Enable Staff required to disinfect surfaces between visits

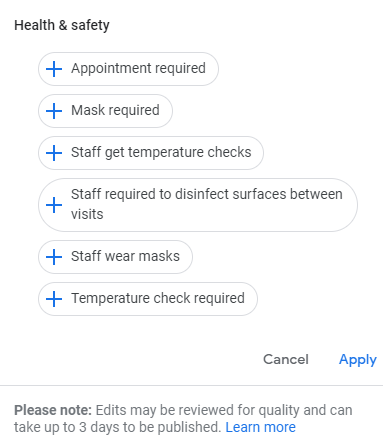point(198,205)
